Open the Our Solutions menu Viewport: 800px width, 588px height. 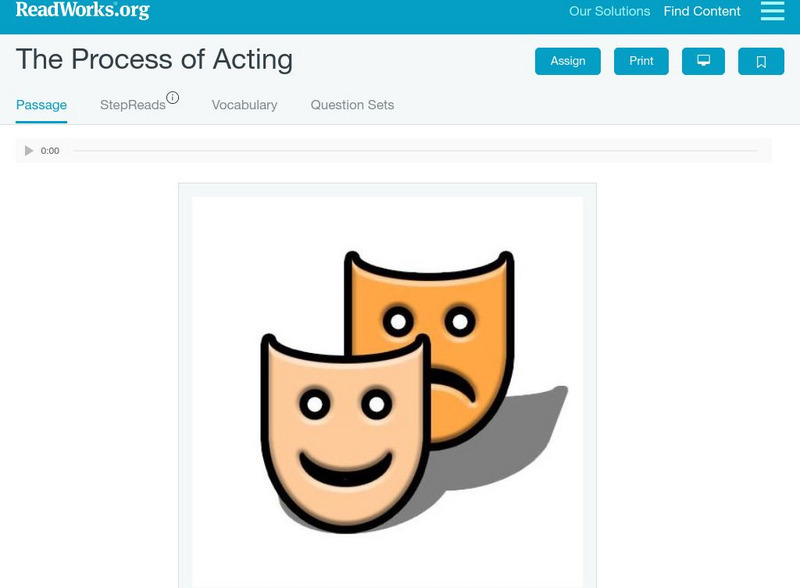[610, 12]
